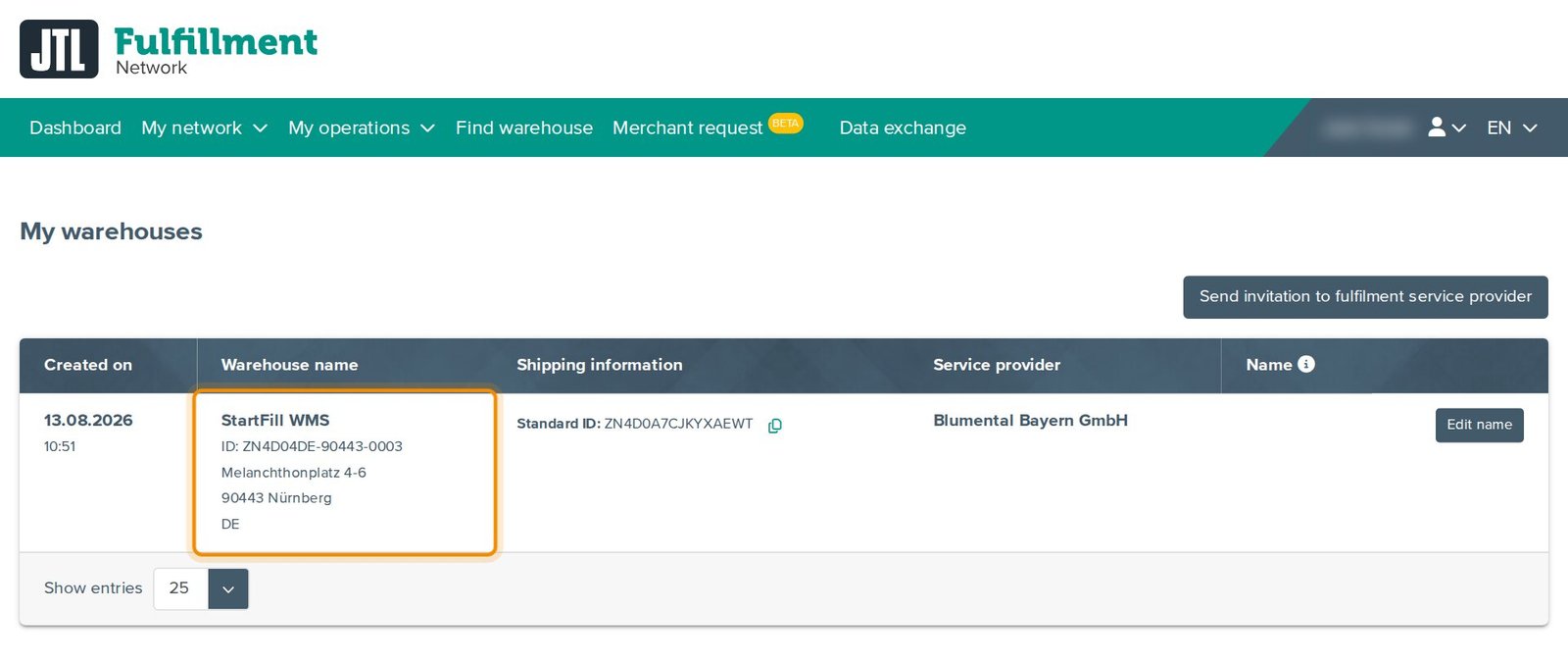Click the Fulfillment Network title
1568x662 pixels.
[x=216, y=50]
